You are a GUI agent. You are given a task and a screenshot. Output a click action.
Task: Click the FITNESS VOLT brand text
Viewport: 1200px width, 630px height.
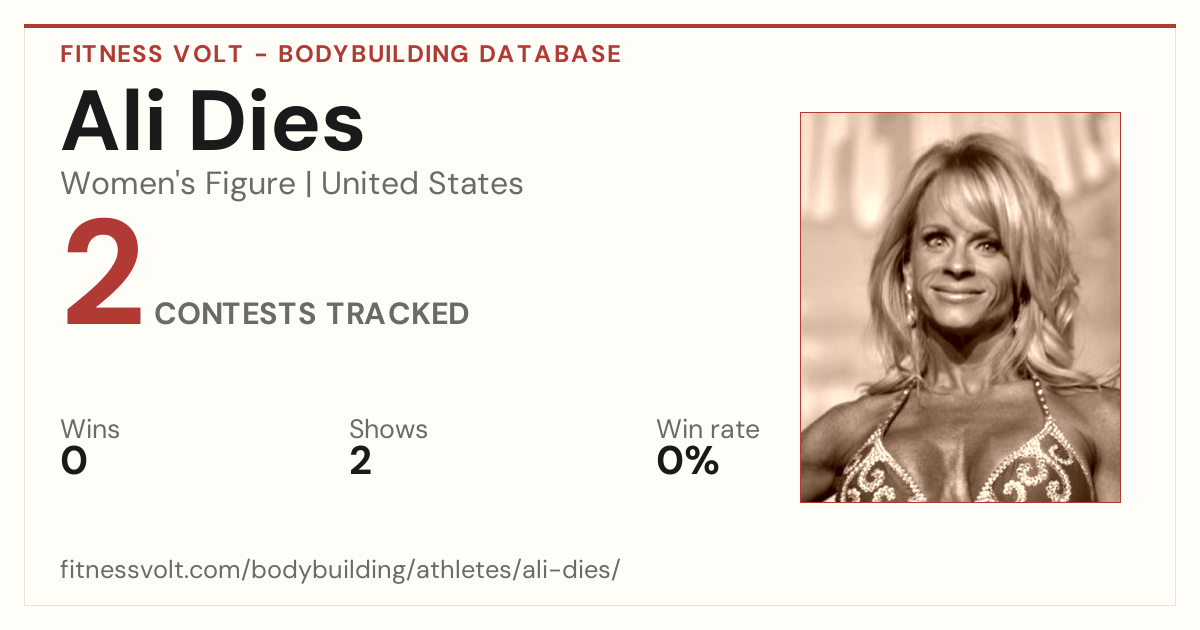click(150, 54)
